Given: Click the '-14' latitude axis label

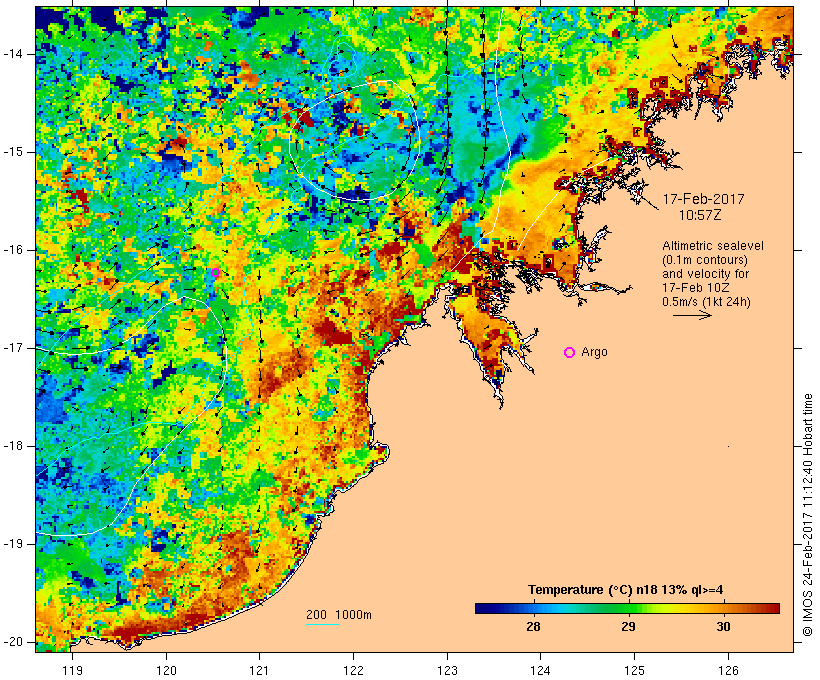Looking at the screenshot, I should tap(12, 54).
